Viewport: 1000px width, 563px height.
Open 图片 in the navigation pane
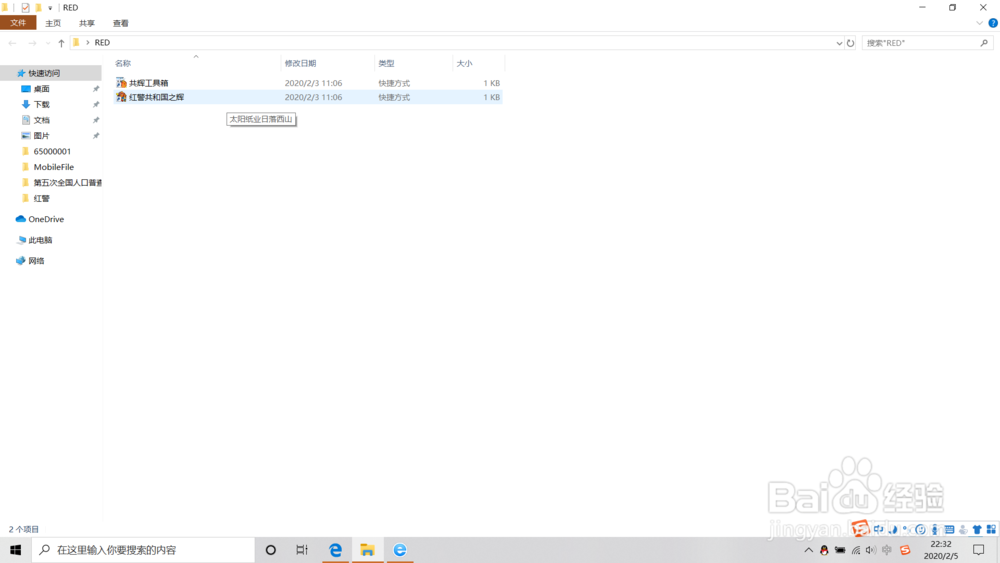point(41,136)
